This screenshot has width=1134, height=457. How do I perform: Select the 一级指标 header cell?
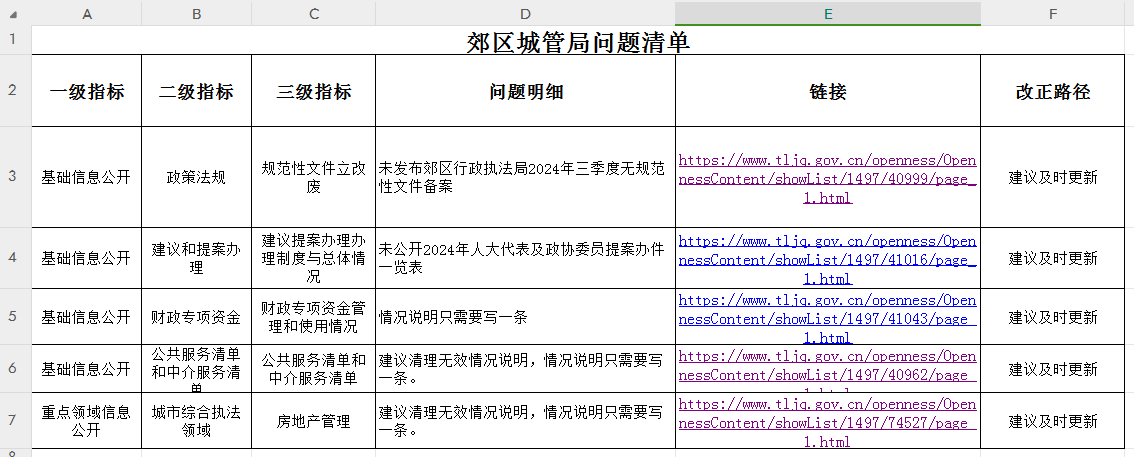coord(87,92)
